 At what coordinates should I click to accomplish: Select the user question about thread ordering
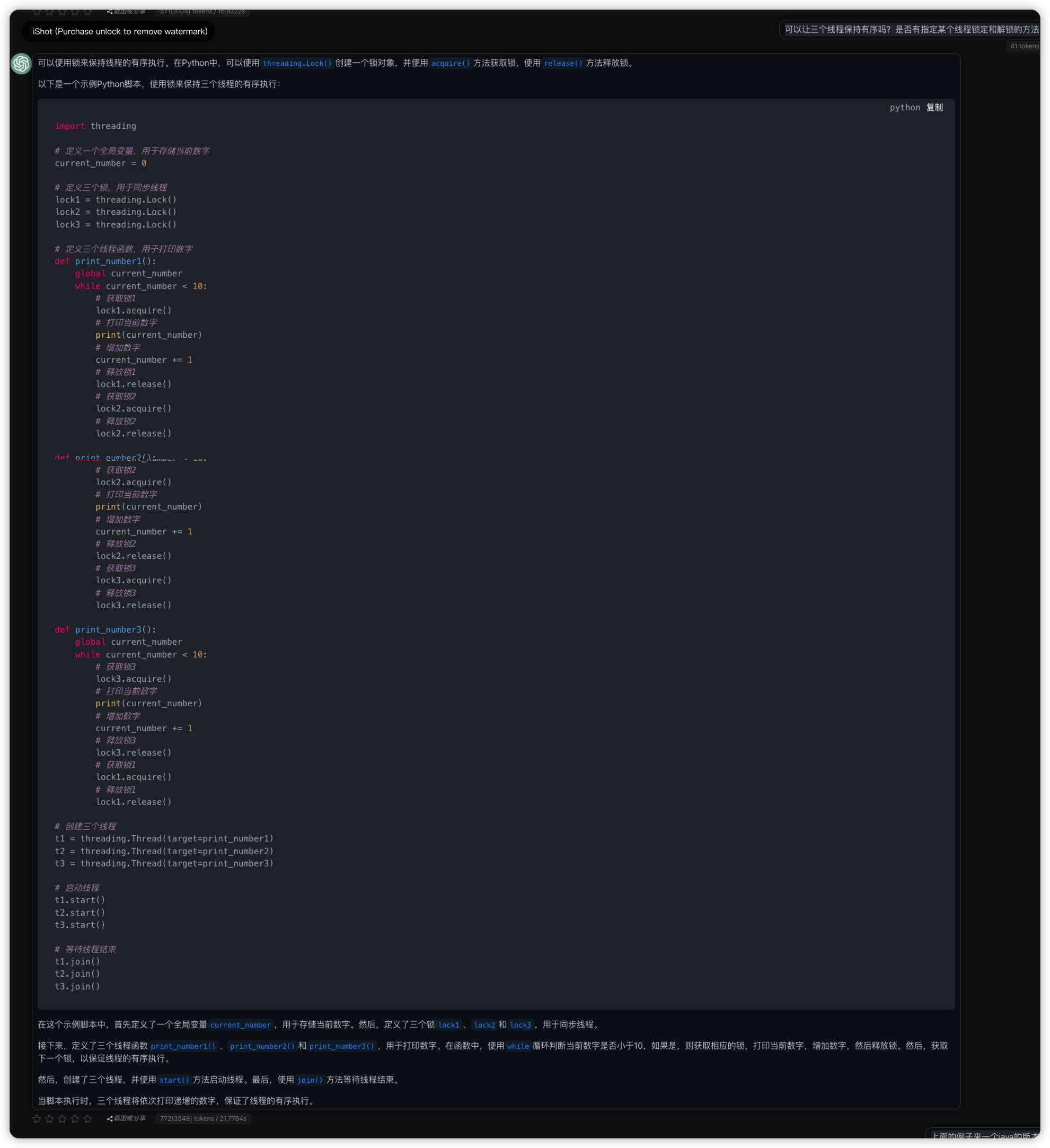[911, 30]
